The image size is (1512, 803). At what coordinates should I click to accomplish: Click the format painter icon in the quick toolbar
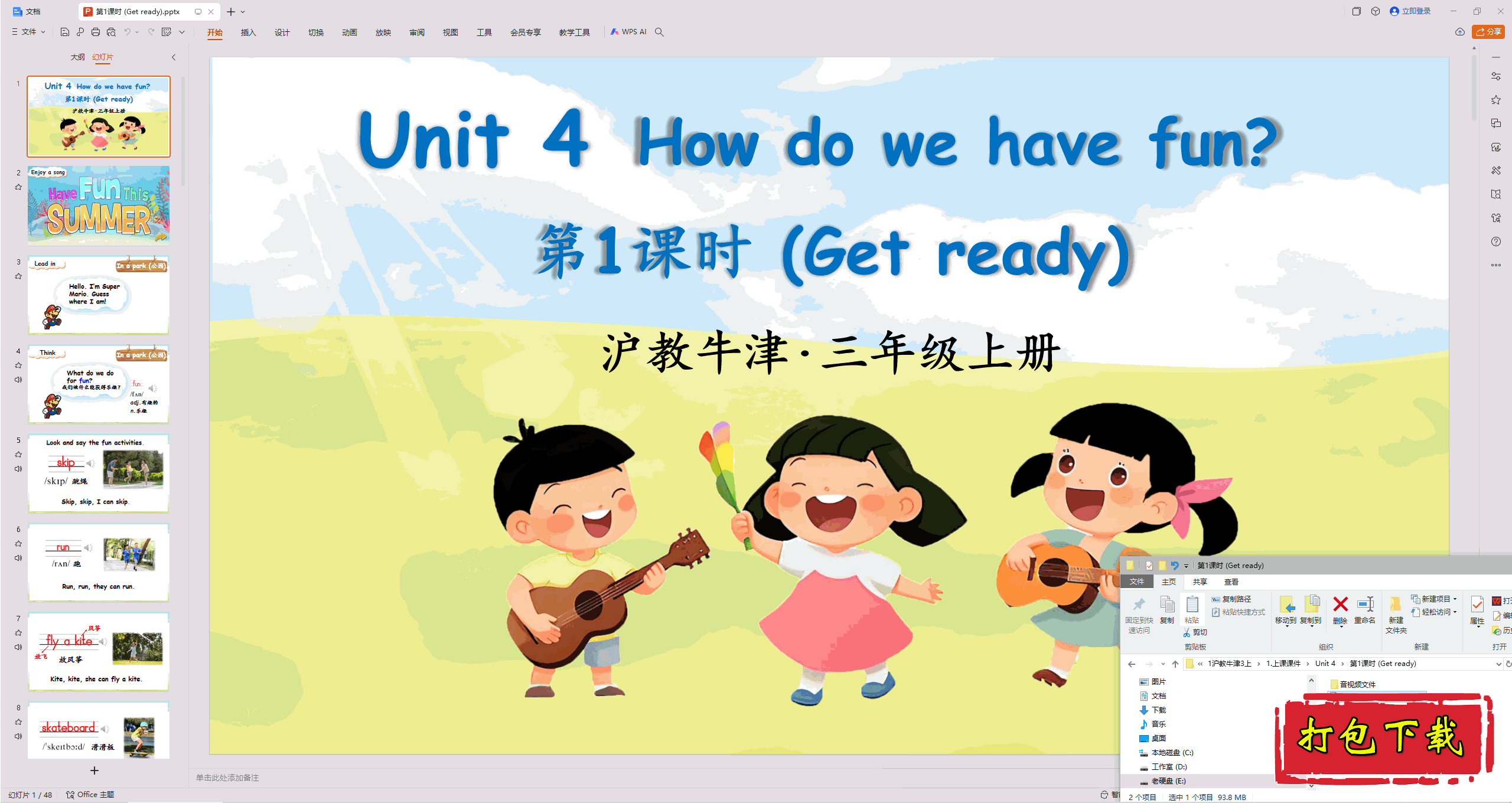point(167,32)
